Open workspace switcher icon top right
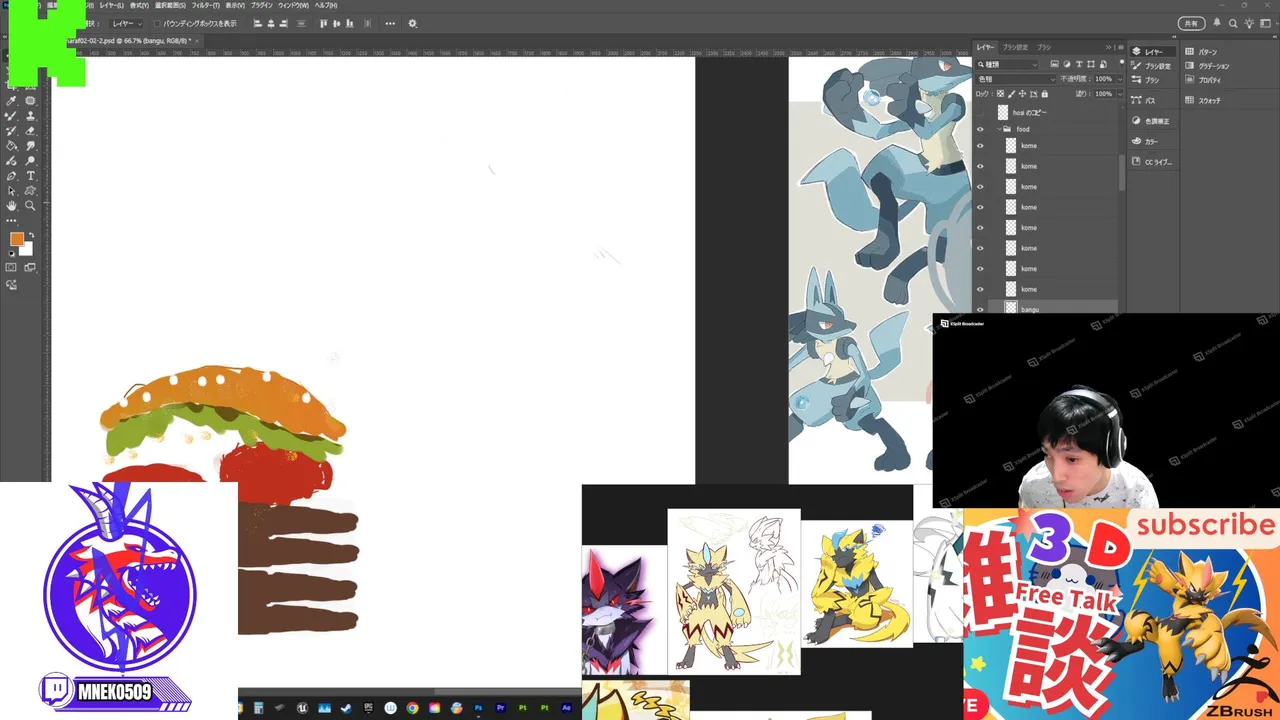Screen dimensions: 1280x720 click(x=1265, y=23)
